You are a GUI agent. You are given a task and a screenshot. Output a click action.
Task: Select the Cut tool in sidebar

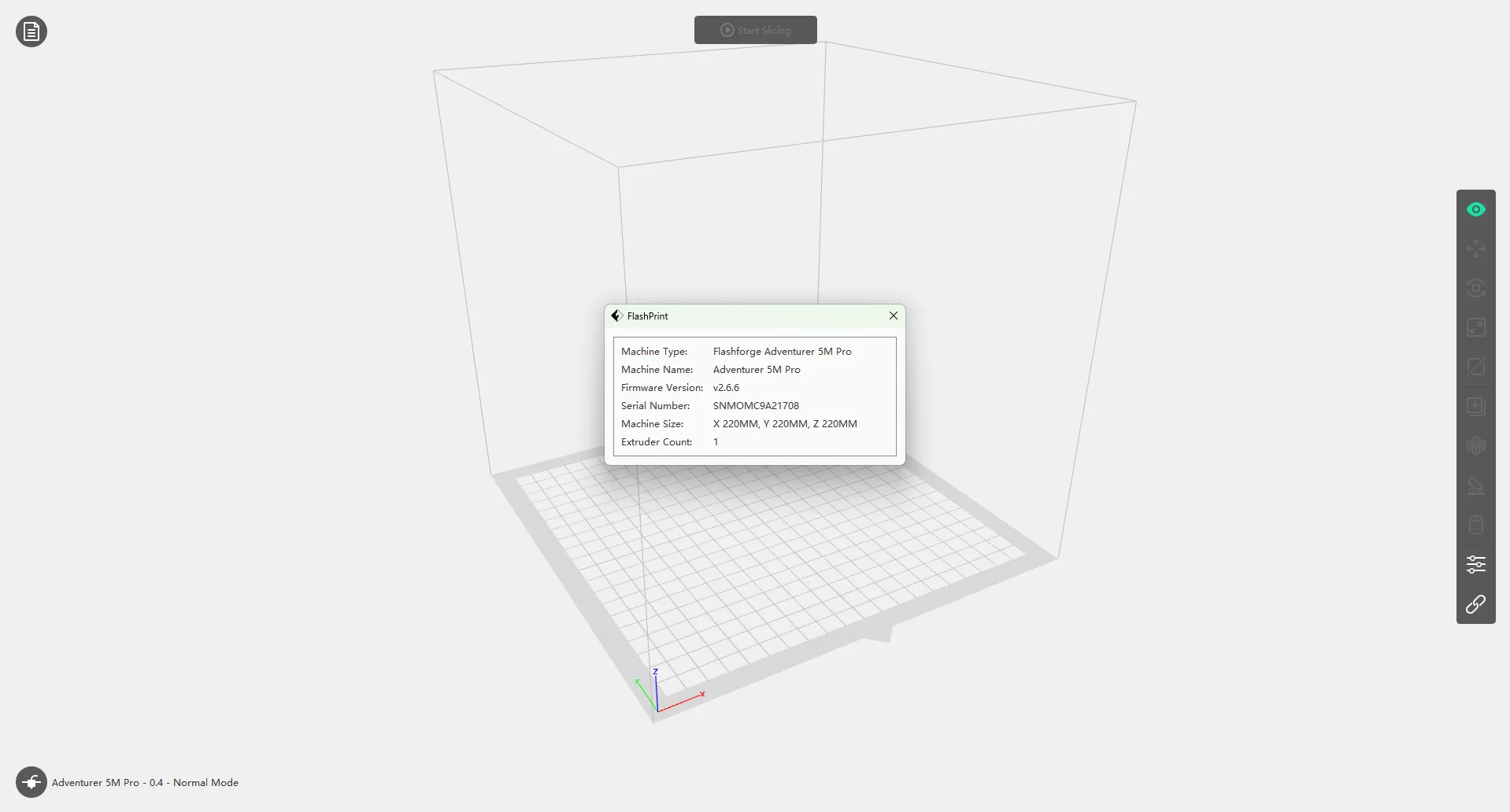1475,367
